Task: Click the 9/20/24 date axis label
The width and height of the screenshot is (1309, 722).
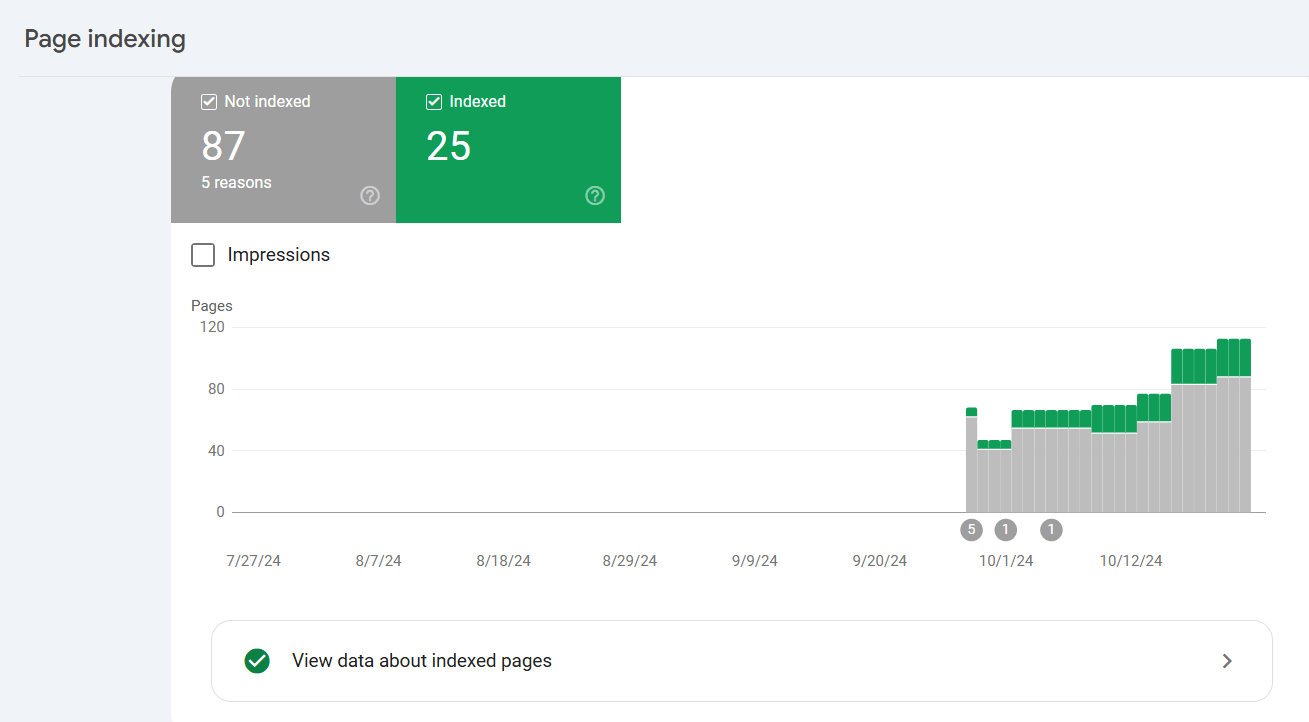Action: coord(879,561)
